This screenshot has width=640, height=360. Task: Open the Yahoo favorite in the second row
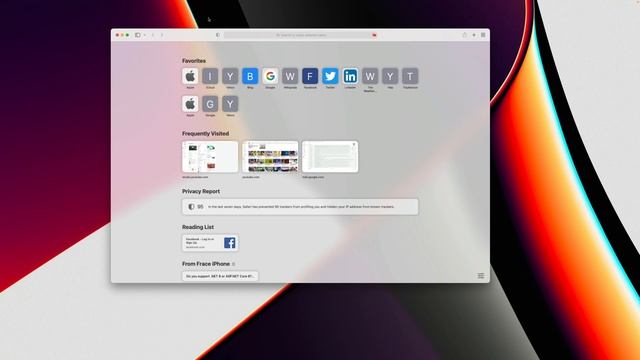point(230,104)
